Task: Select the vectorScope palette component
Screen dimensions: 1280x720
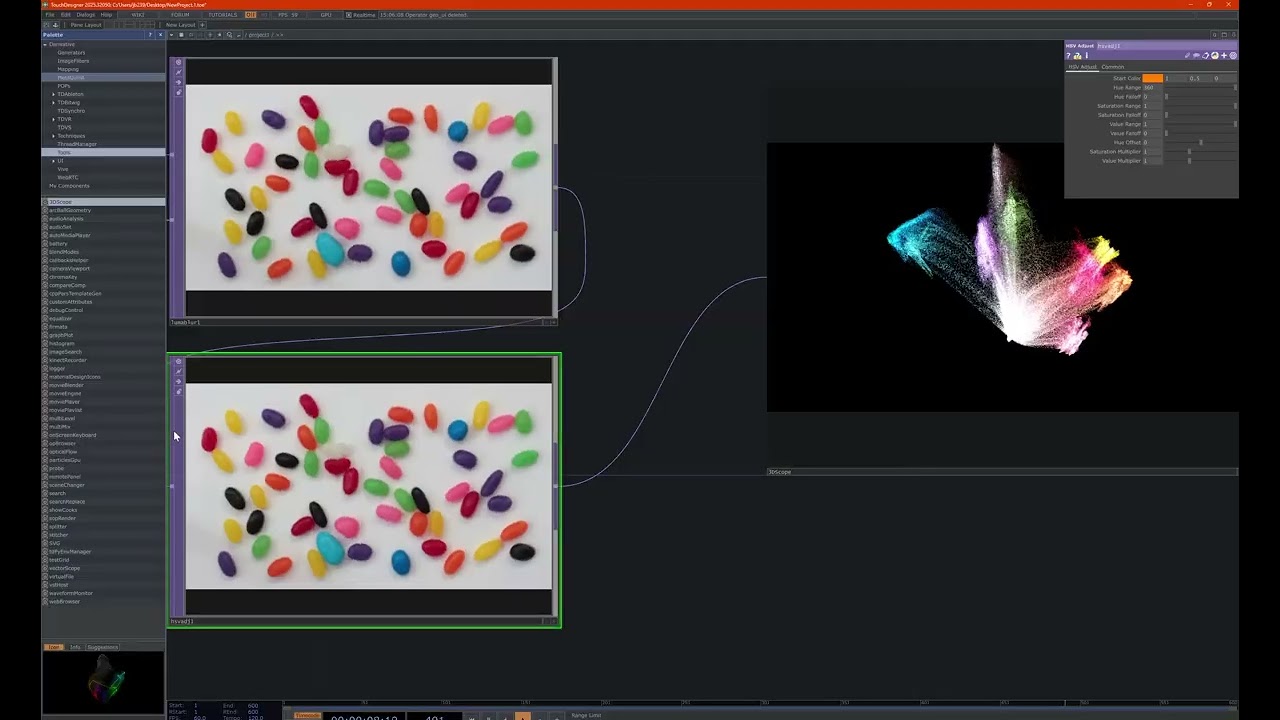Action: tap(64, 568)
